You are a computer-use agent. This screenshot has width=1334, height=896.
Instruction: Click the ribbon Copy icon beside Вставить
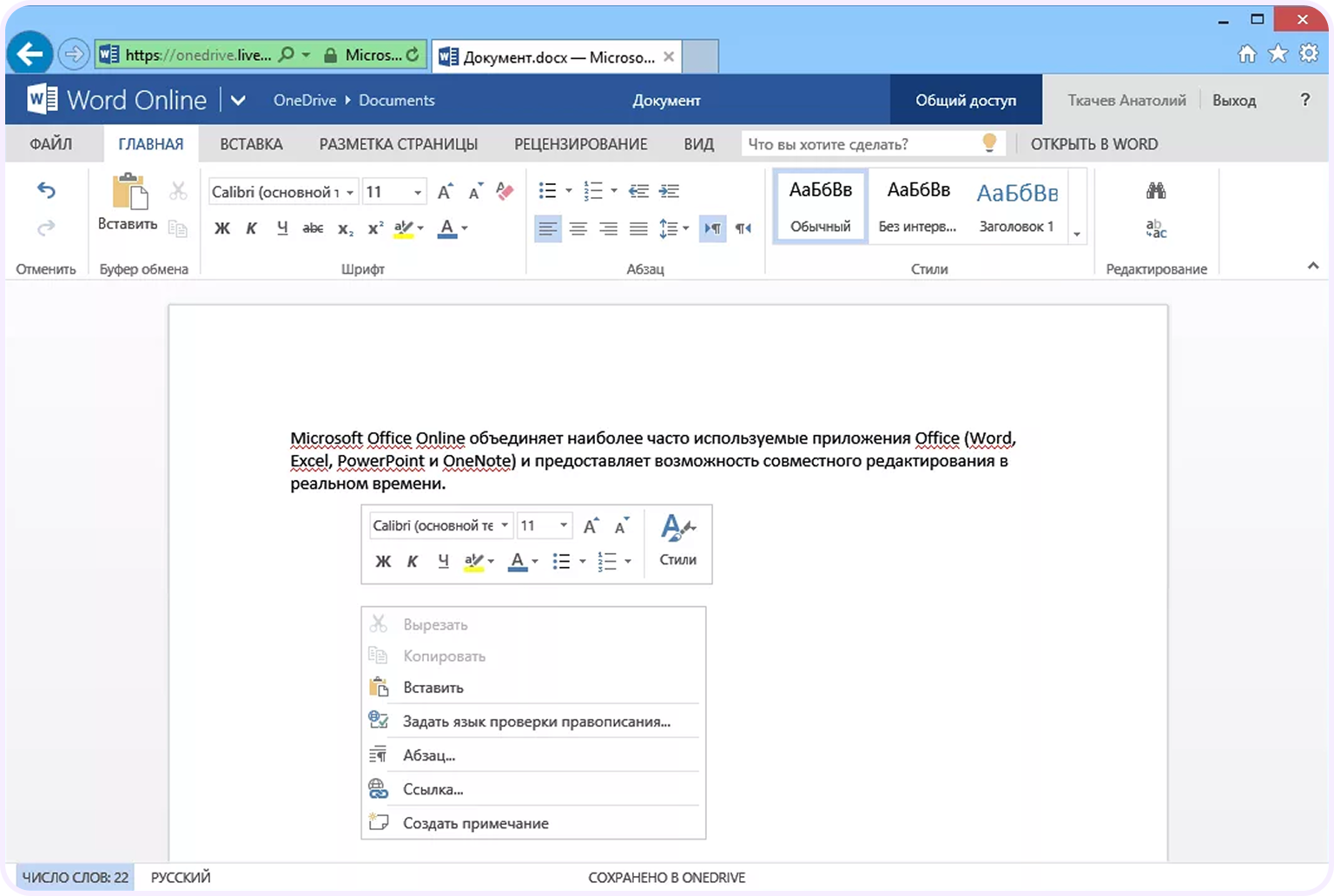(178, 228)
